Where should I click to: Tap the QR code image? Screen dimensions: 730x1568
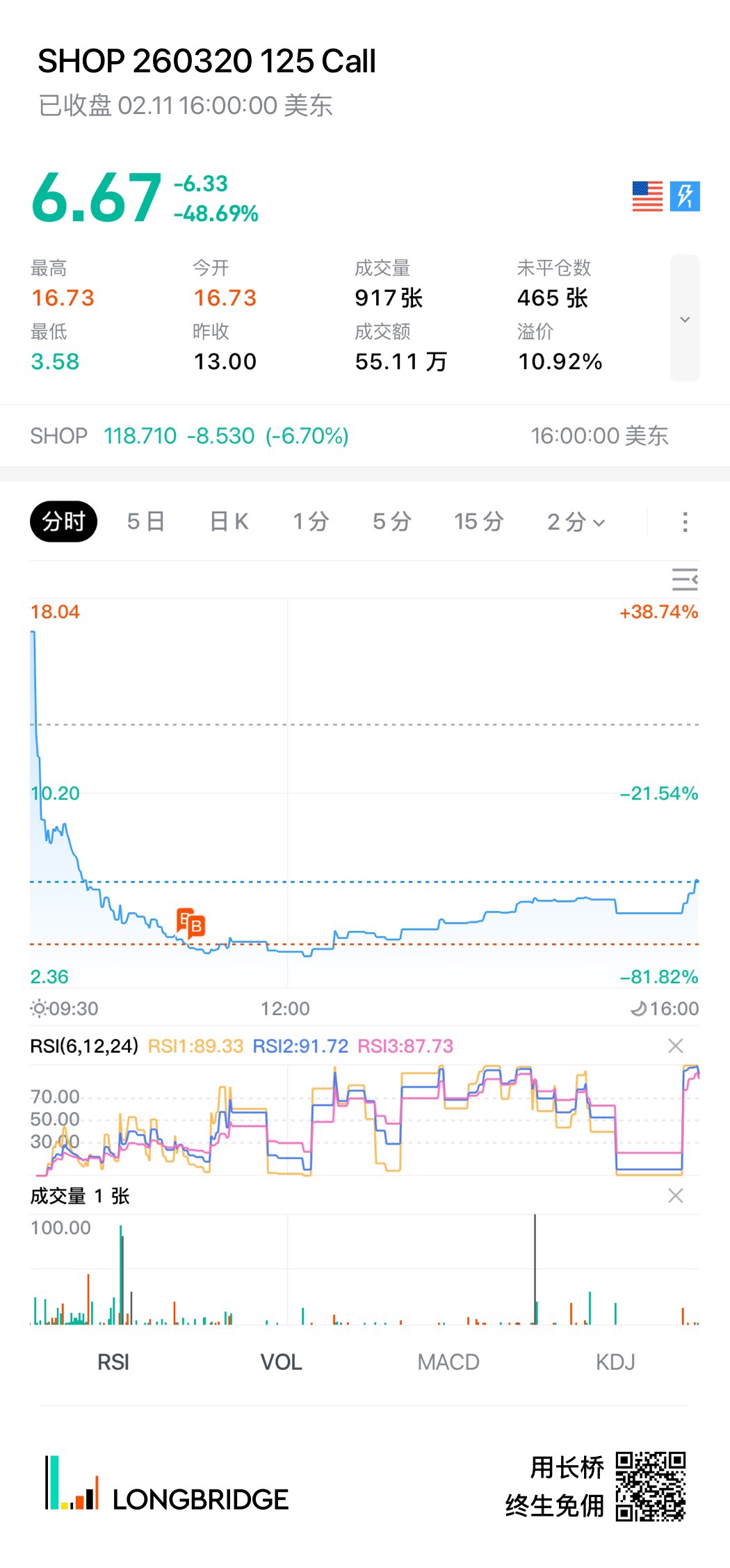[651, 1486]
